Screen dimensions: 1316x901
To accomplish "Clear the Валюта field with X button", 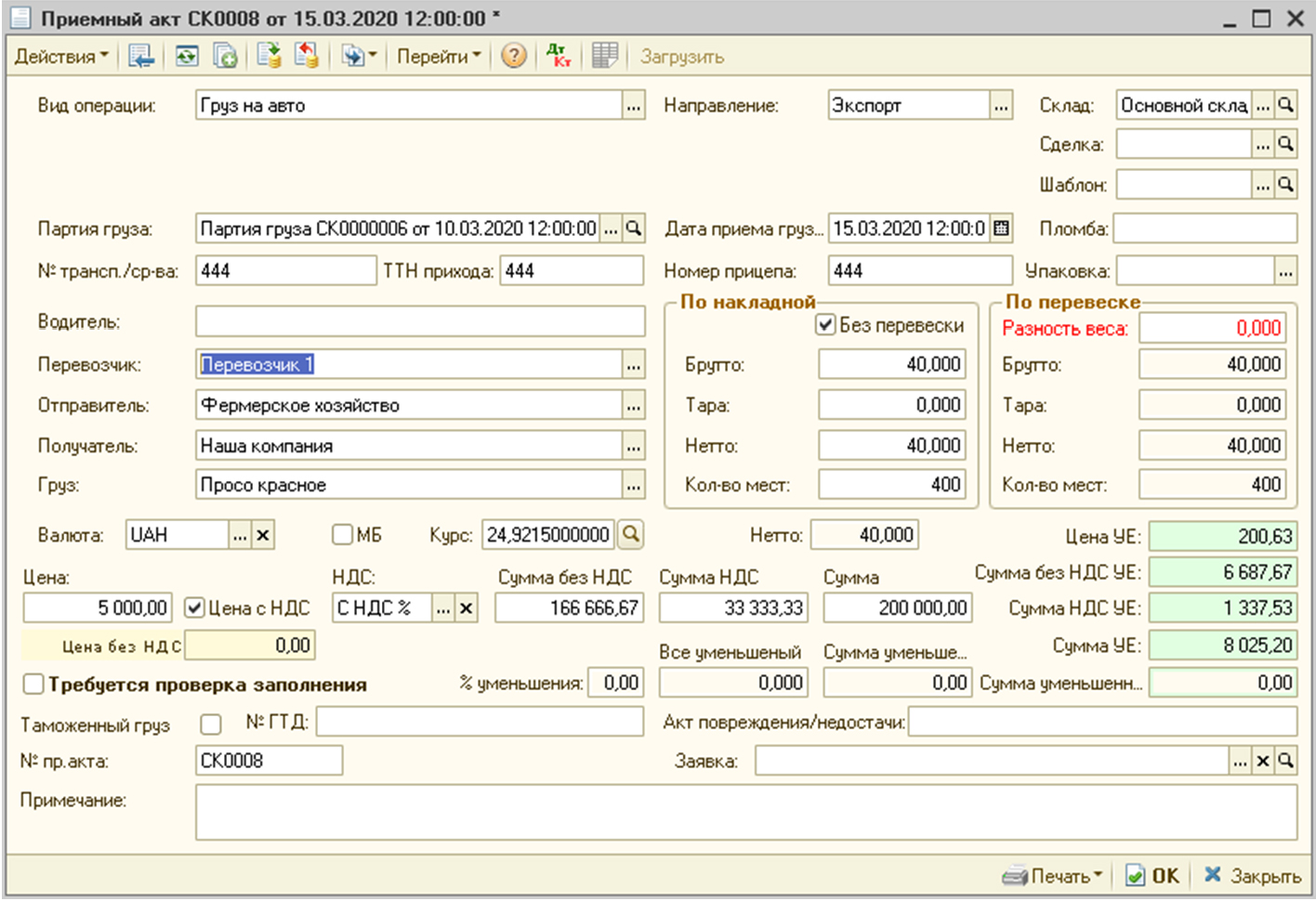I will pyautogui.click(x=263, y=535).
